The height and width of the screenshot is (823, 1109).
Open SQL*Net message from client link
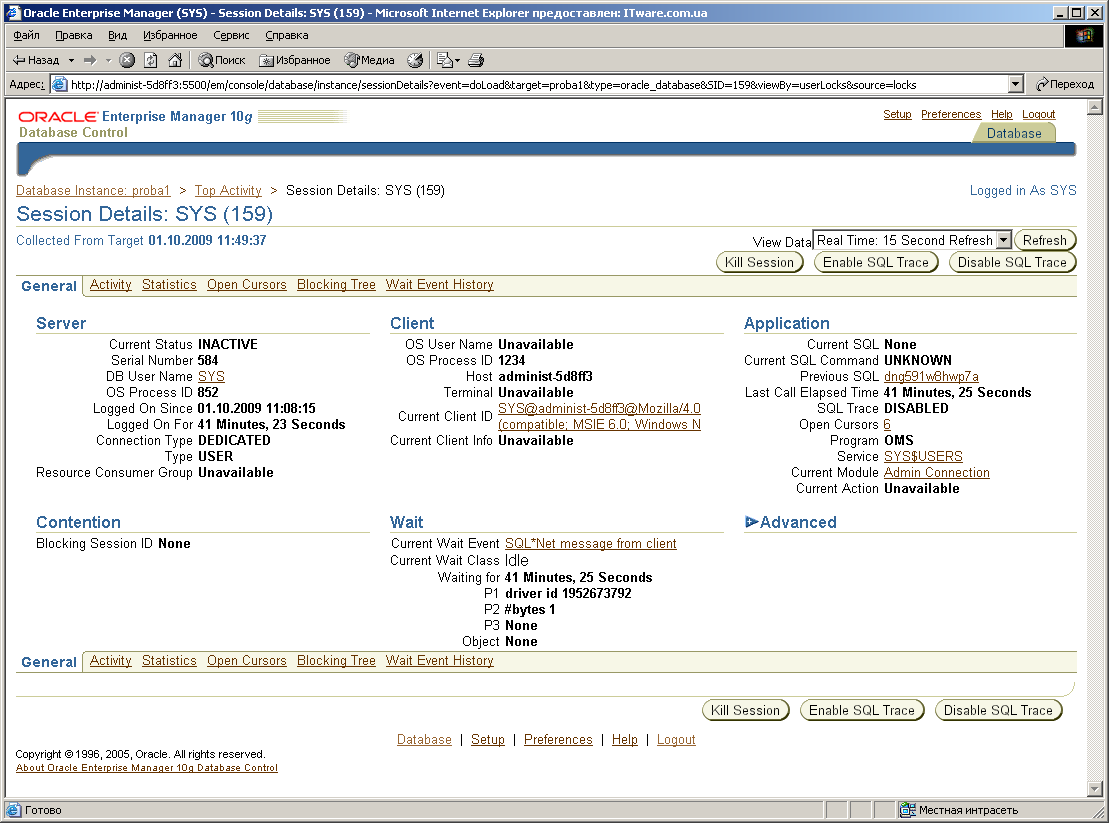tap(591, 543)
